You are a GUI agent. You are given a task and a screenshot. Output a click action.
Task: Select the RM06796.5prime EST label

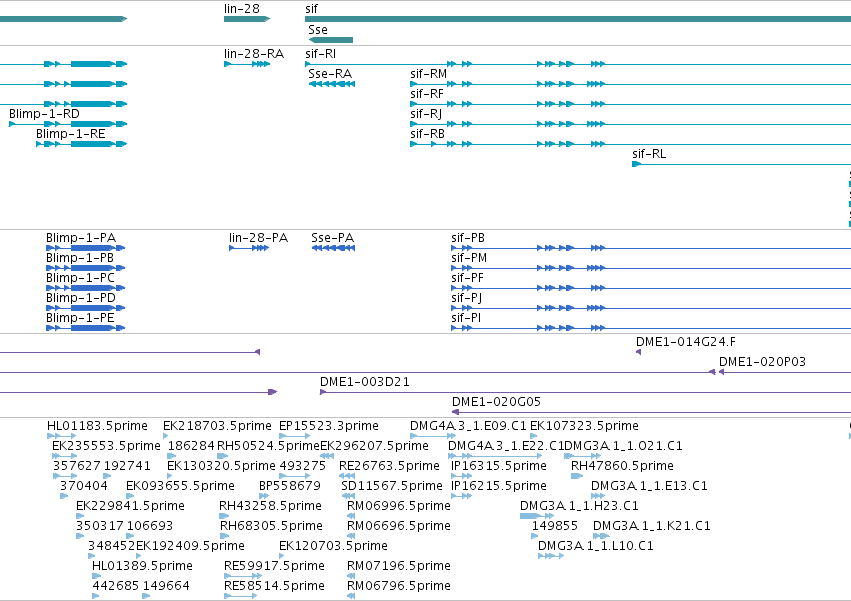pos(399,586)
